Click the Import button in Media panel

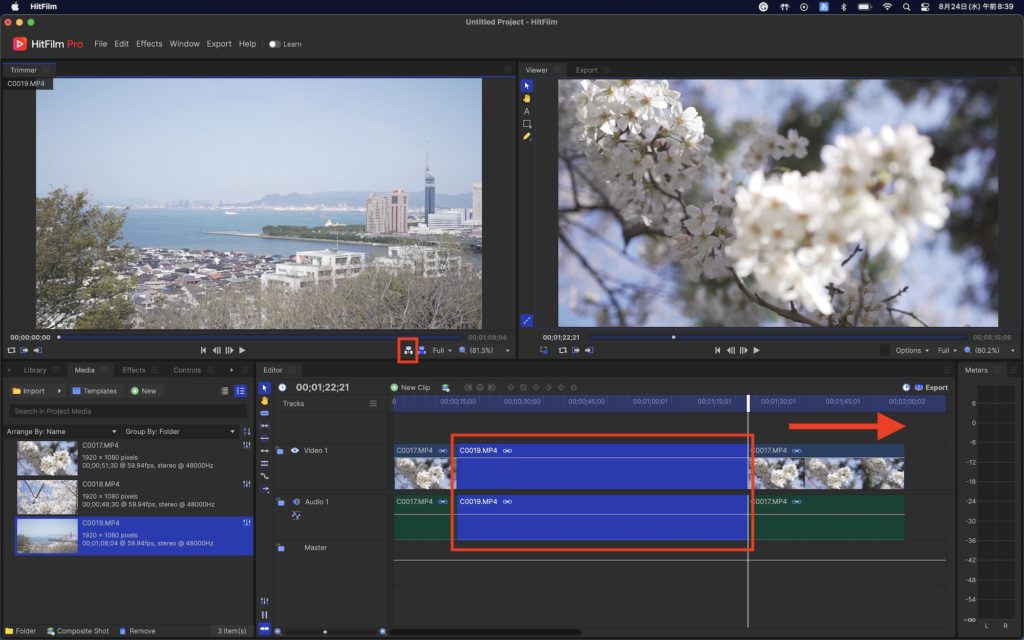(28, 391)
